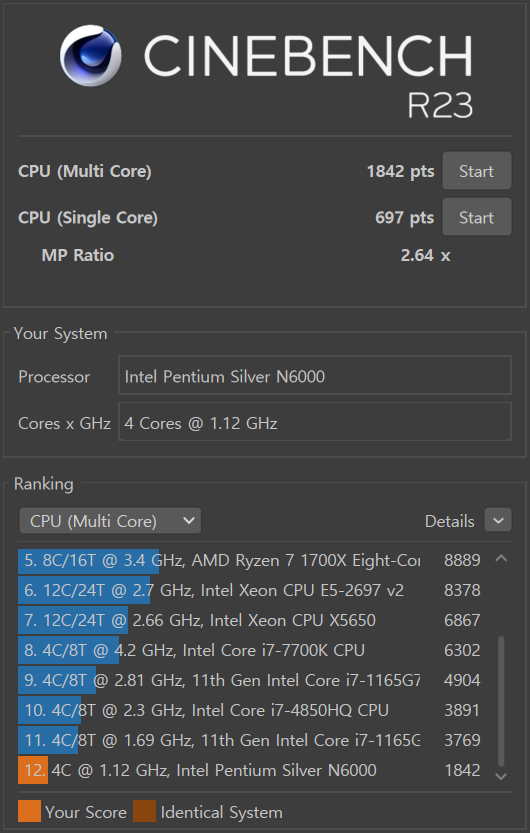The width and height of the screenshot is (530, 833).
Task: Click the Details label
Action: click(449, 521)
